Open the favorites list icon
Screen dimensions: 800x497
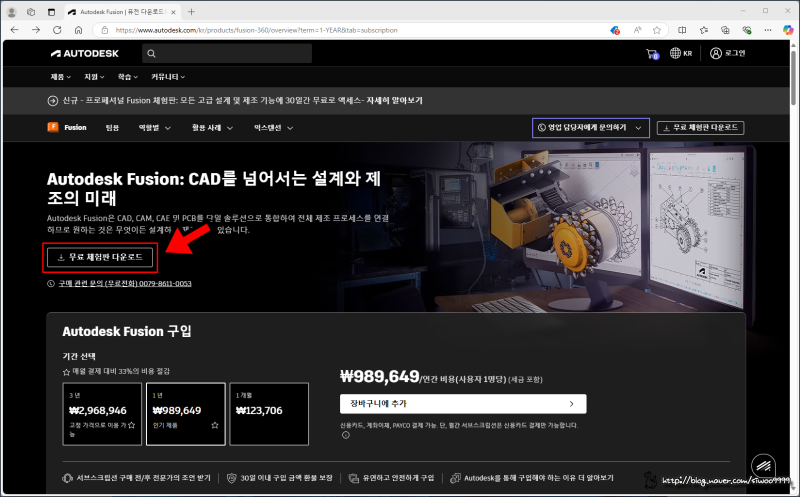[704, 30]
